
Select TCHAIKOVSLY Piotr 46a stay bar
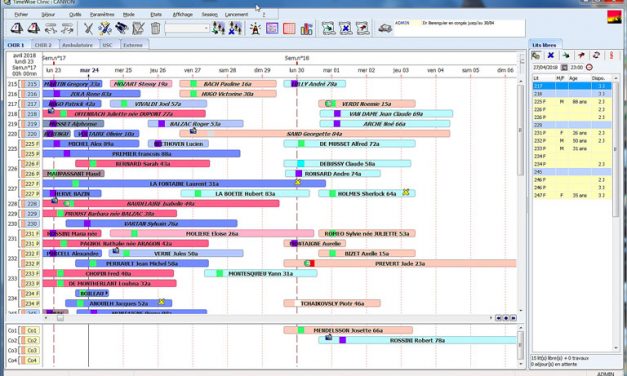click(332, 304)
